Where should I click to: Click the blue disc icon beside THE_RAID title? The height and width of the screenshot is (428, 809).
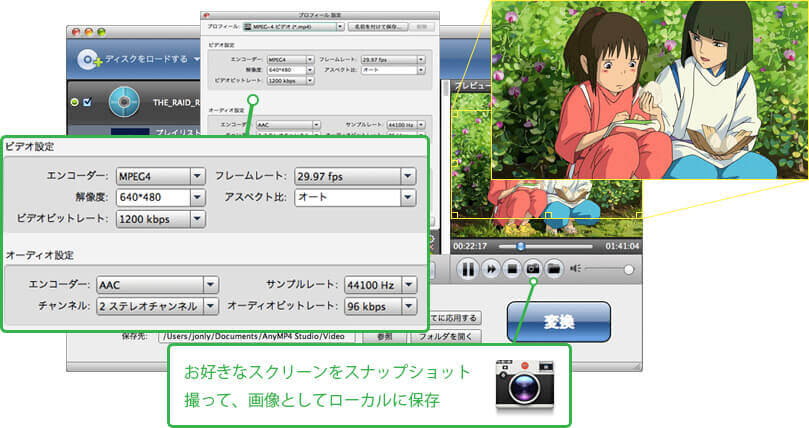pyautogui.click(x=124, y=102)
